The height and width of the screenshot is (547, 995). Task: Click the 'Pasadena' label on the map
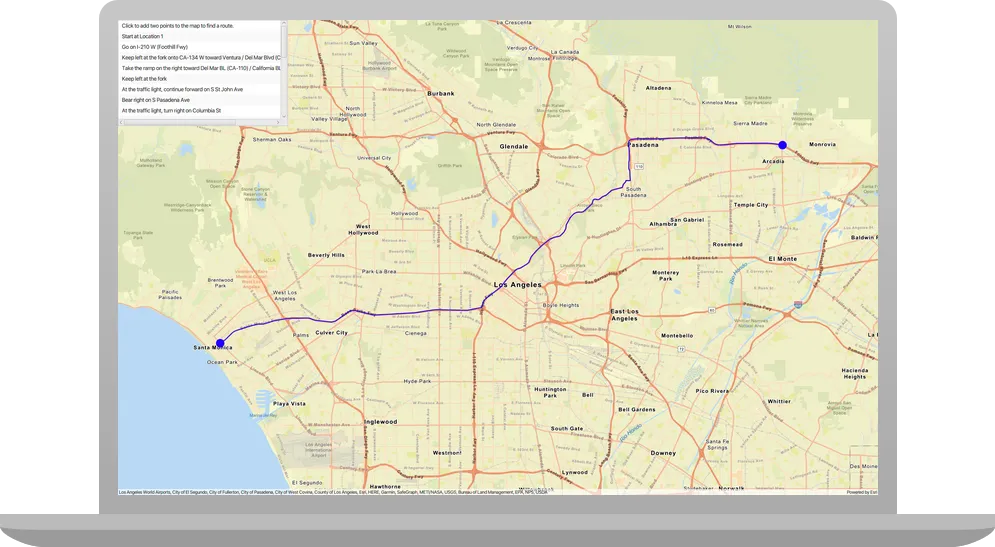[643, 145]
